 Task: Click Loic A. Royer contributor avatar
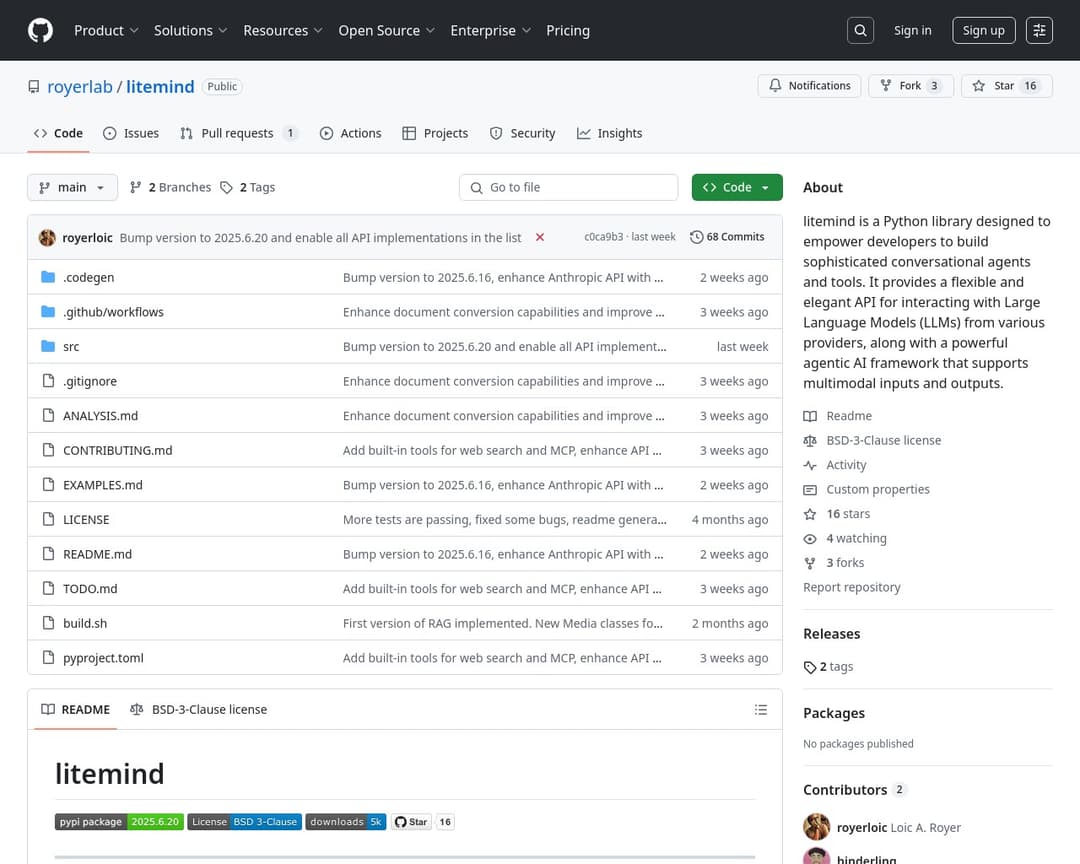816,827
